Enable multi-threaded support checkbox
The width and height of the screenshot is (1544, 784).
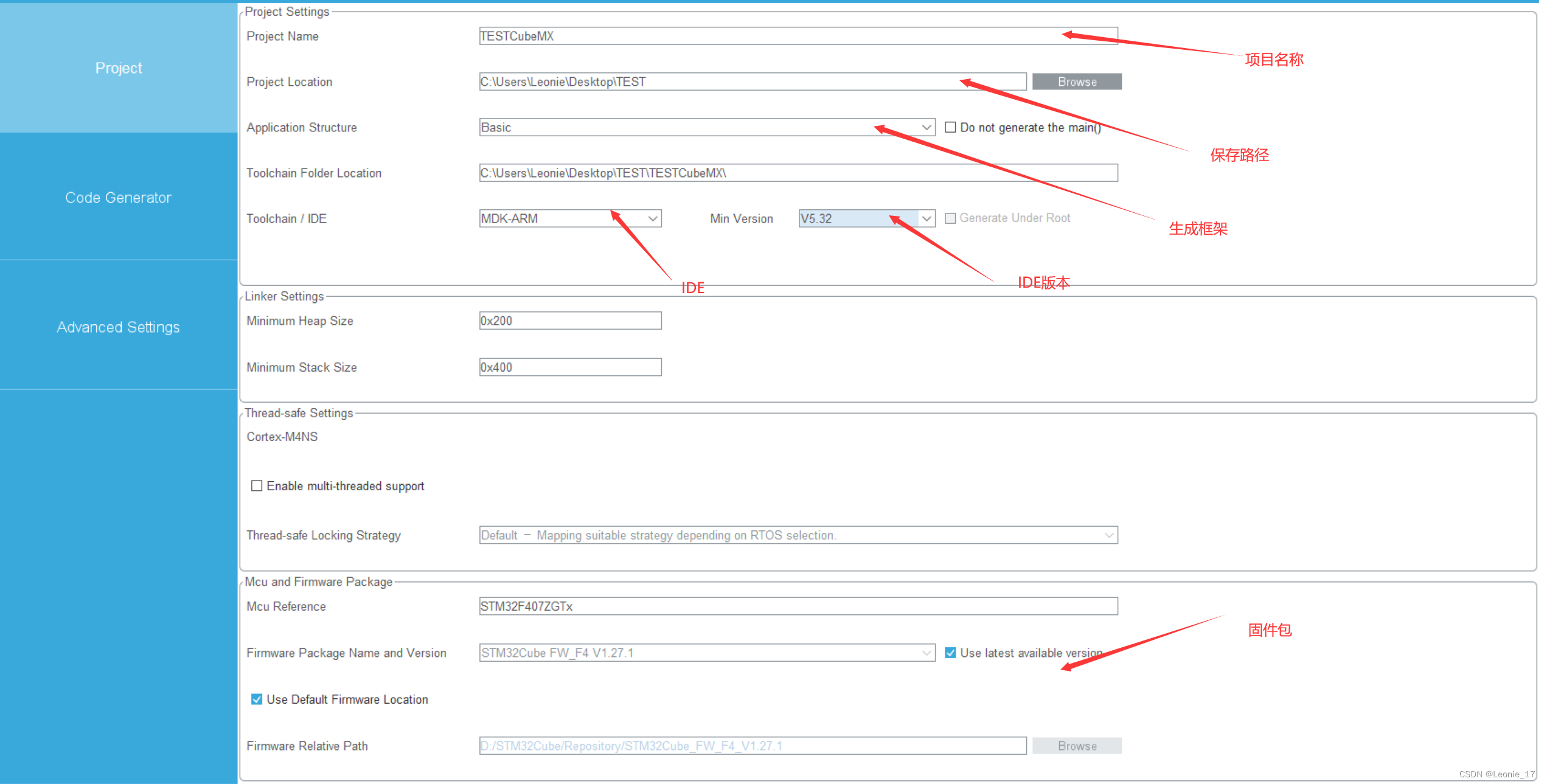(257, 485)
